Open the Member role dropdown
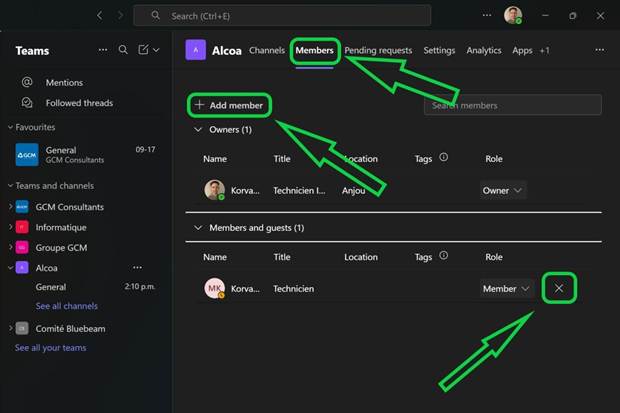The width and height of the screenshot is (620, 413). (506, 288)
